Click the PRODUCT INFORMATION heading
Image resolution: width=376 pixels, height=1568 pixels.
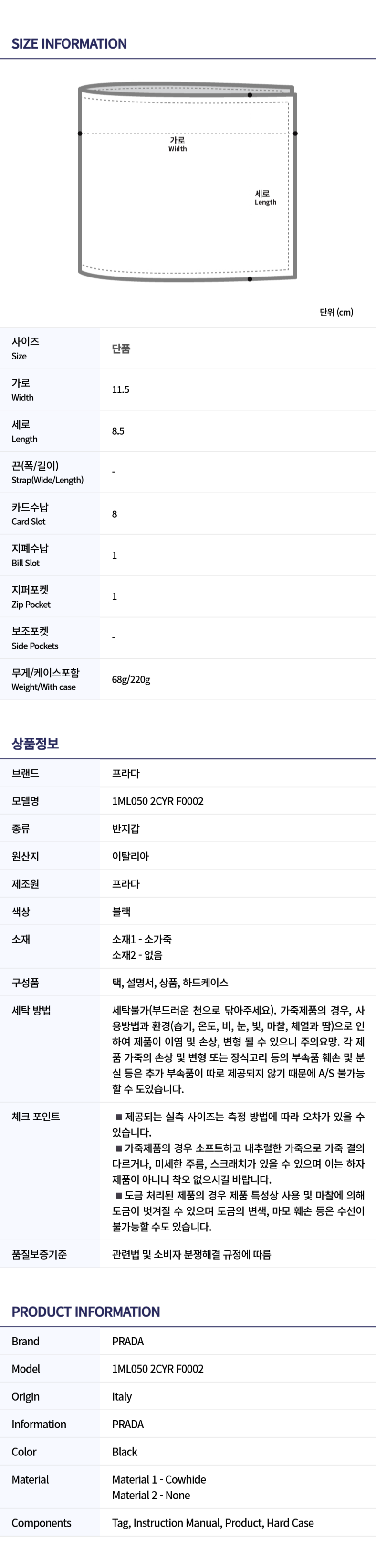point(86,1312)
